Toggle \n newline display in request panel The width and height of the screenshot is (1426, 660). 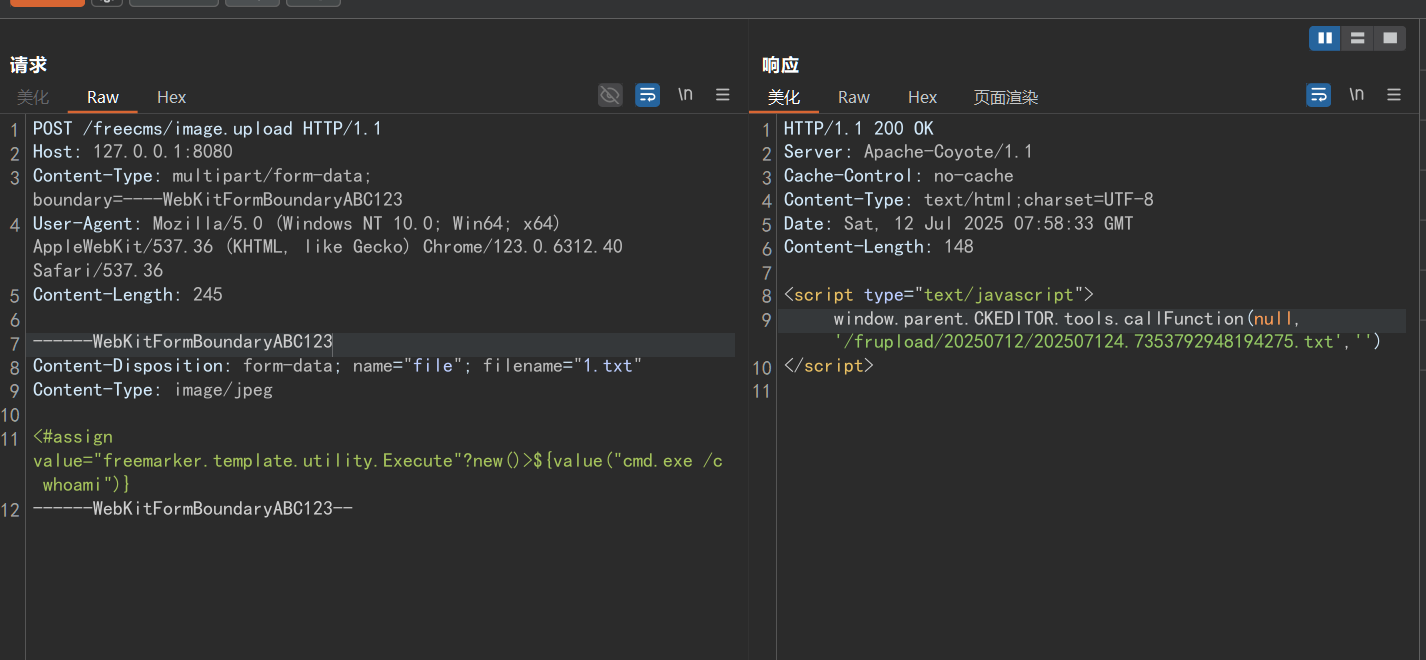pos(685,94)
